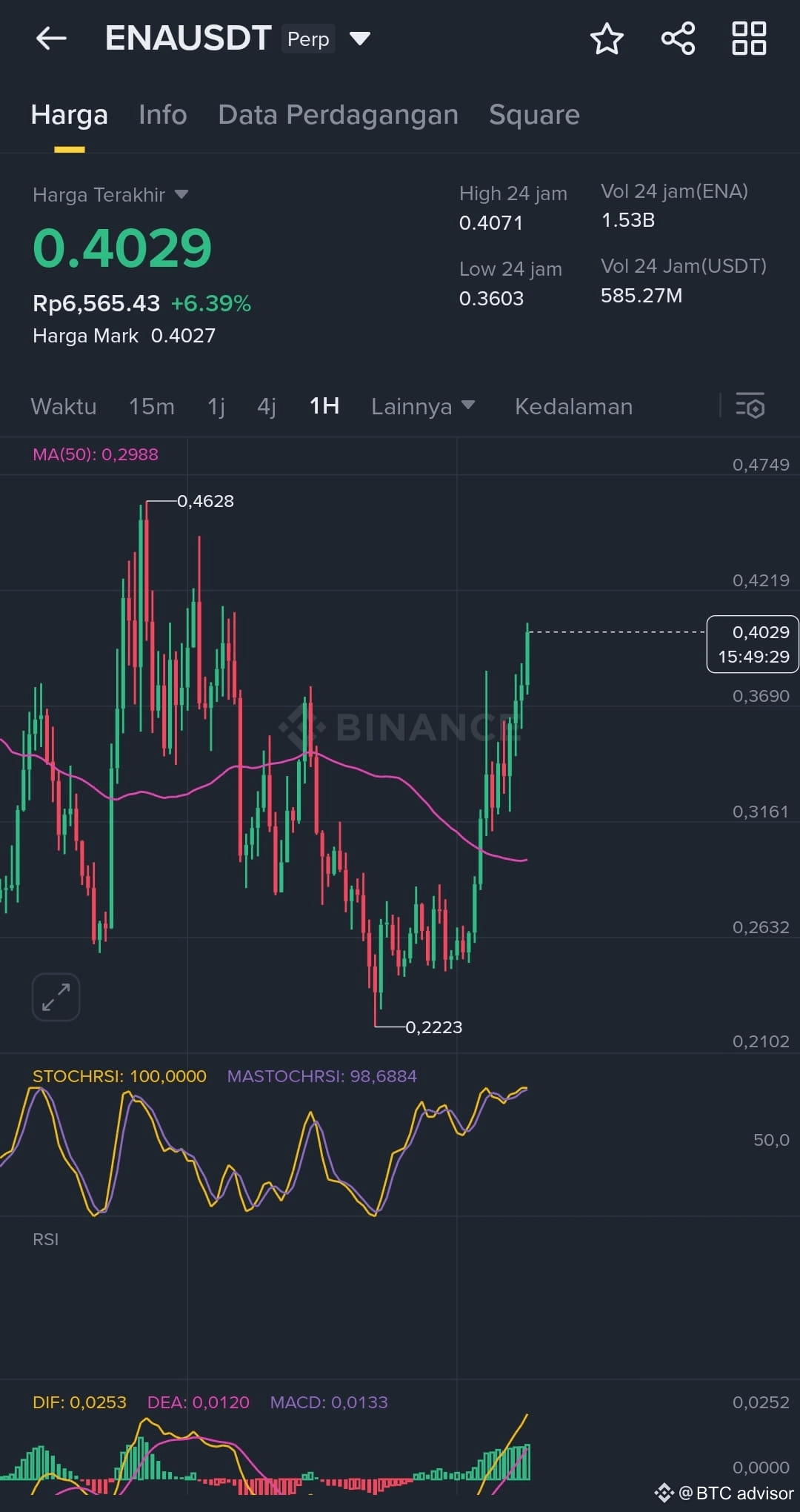Tap the DIF: 0,0253 label
Image resolution: width=800 pixels, height=1512 pixels.
pos(79,1402)
